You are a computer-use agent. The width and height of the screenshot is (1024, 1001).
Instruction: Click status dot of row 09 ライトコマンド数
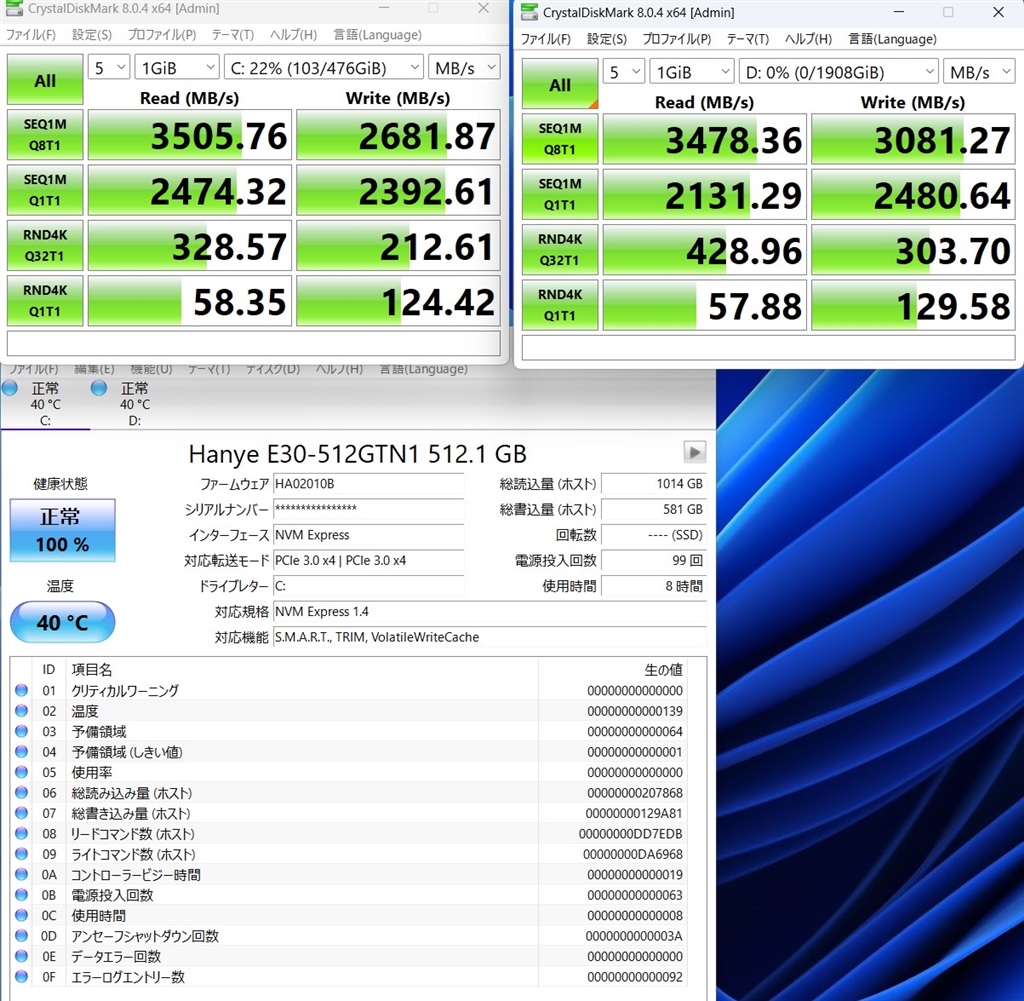(x=22, y=853)
